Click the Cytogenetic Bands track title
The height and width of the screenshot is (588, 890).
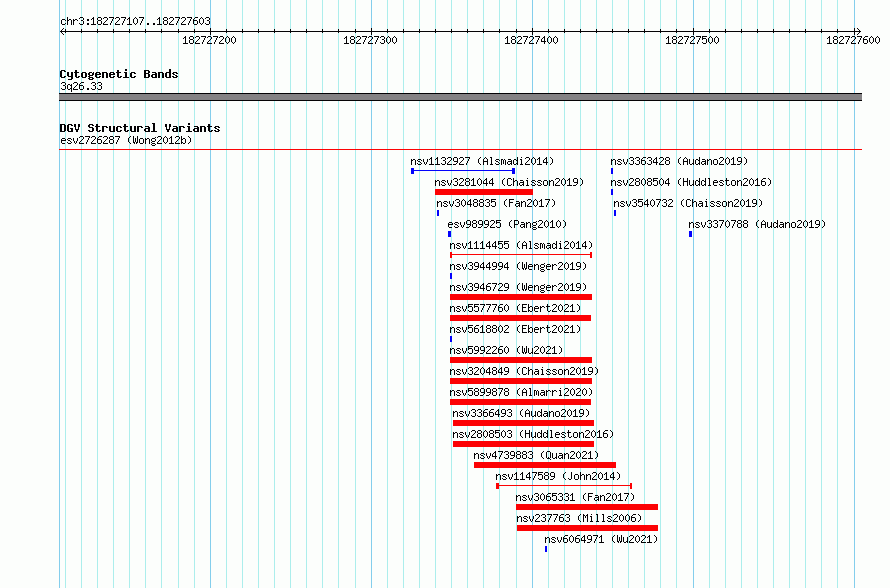pyautogui.click(x=119, y=74)
